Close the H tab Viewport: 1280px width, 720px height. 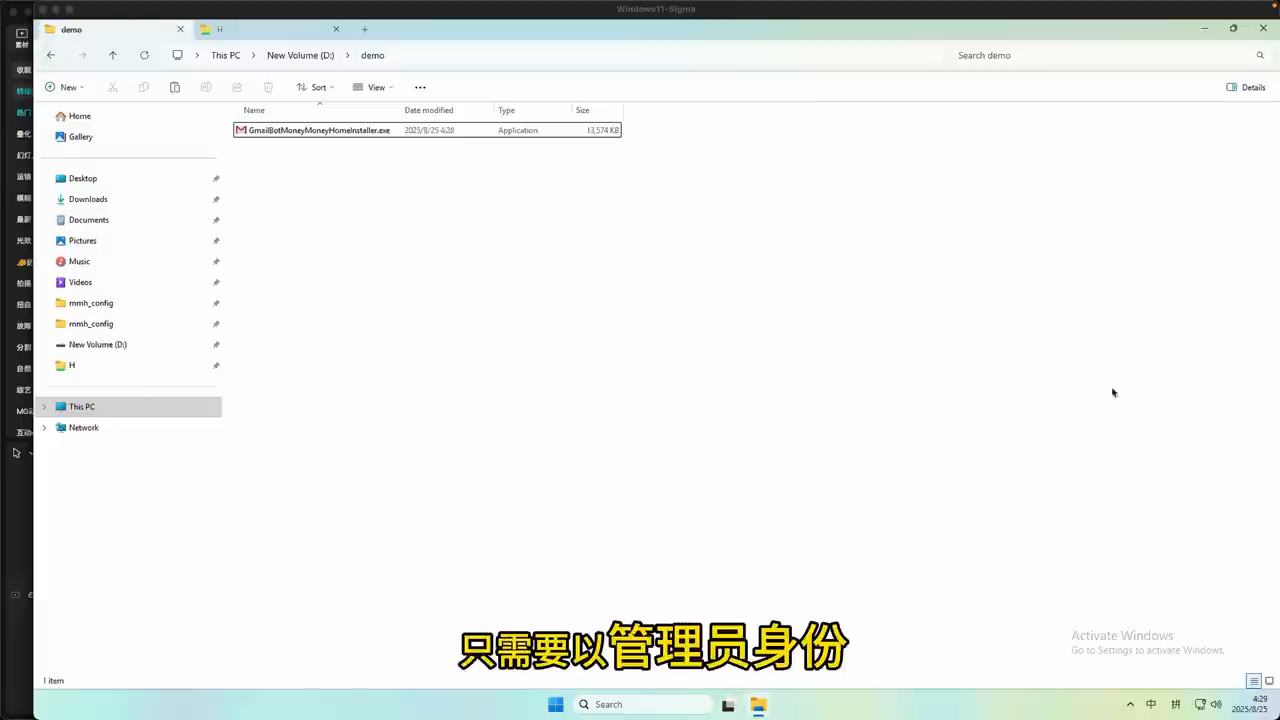(x=336, y=29)
